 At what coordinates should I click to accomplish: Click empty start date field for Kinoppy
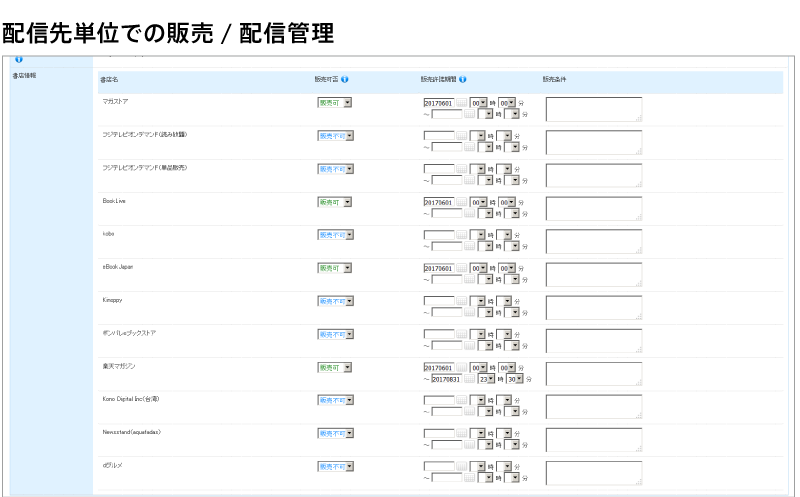[x=439, y=300]
